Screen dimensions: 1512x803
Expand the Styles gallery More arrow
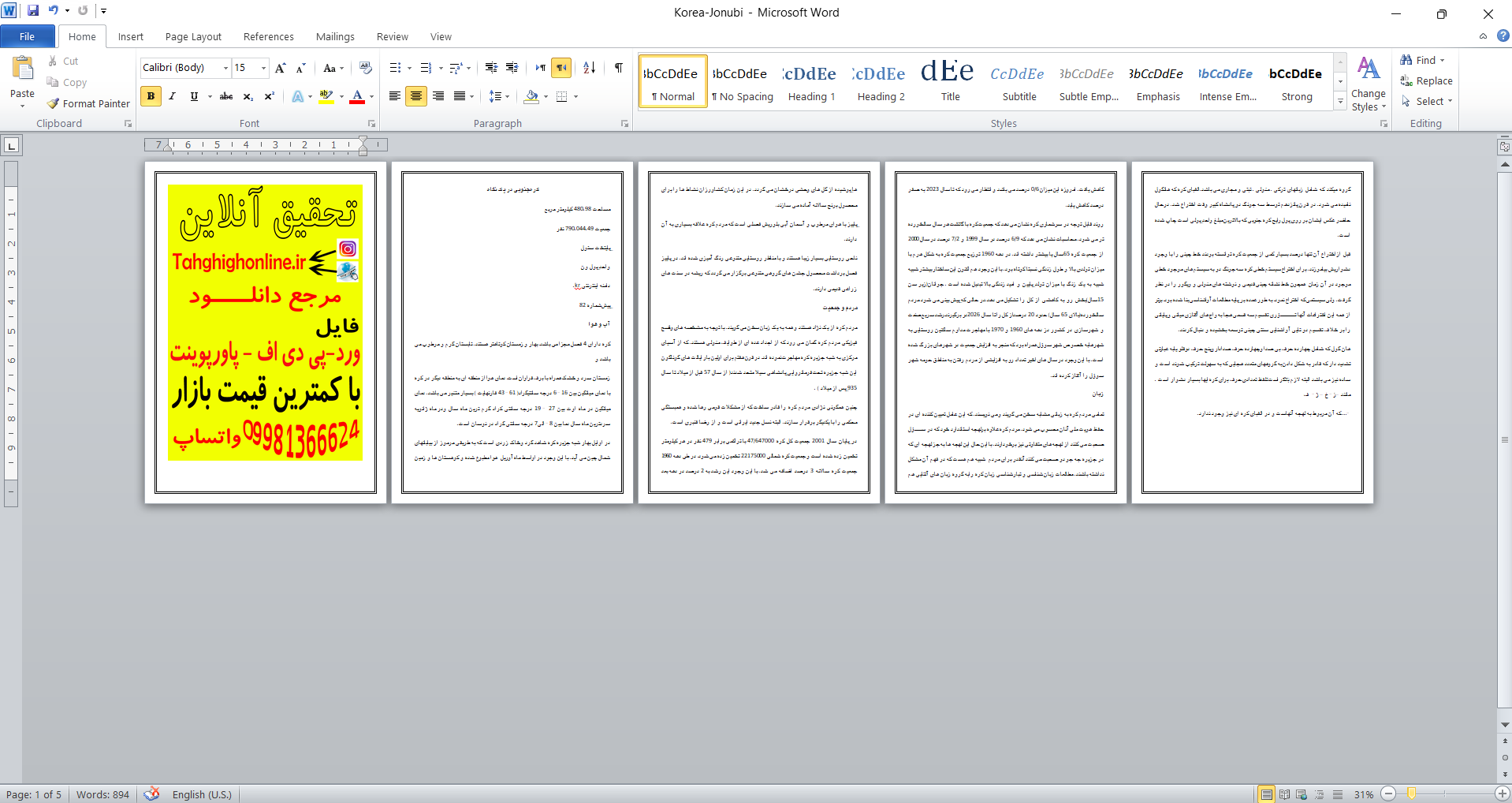1340,101
